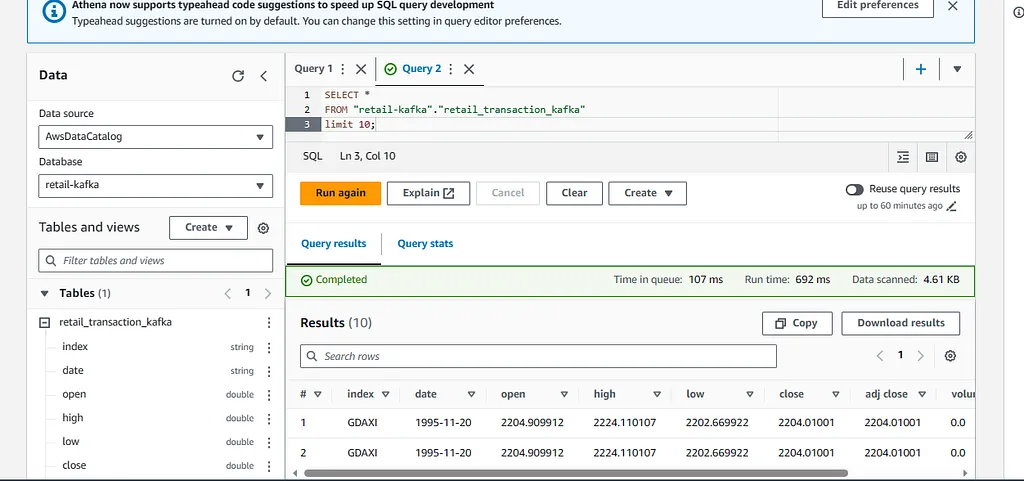The width and height of the screenshot is (1024, 481).
Task: Collapse the Data side panel
Action: (x=264, y=76)
